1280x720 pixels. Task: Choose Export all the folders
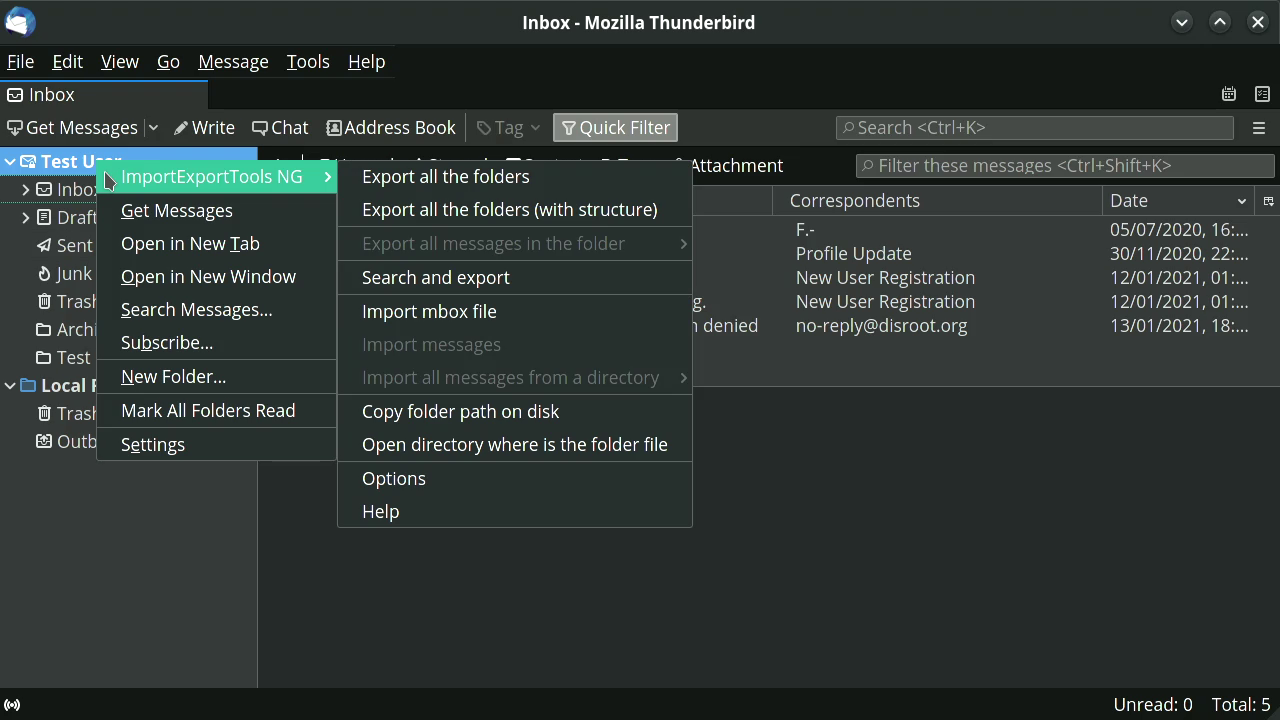(x=515, y=177)
